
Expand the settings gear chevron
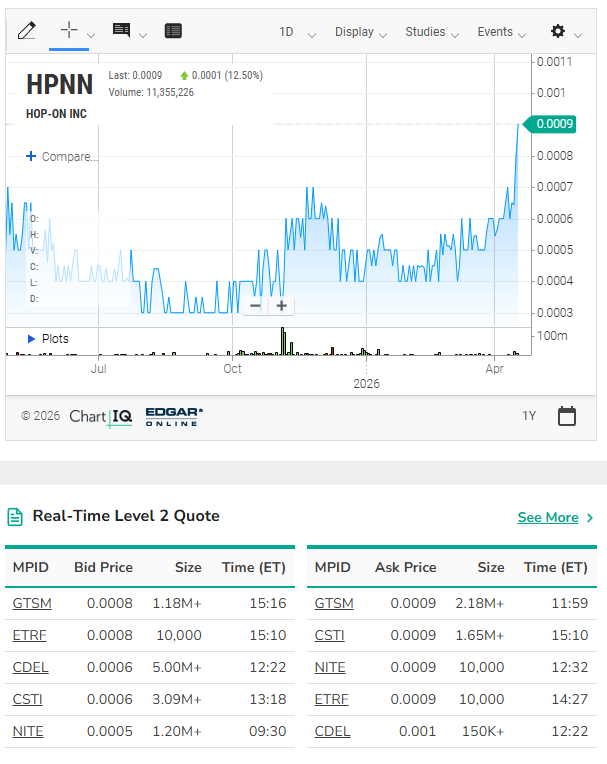click(x=578, y=35)
